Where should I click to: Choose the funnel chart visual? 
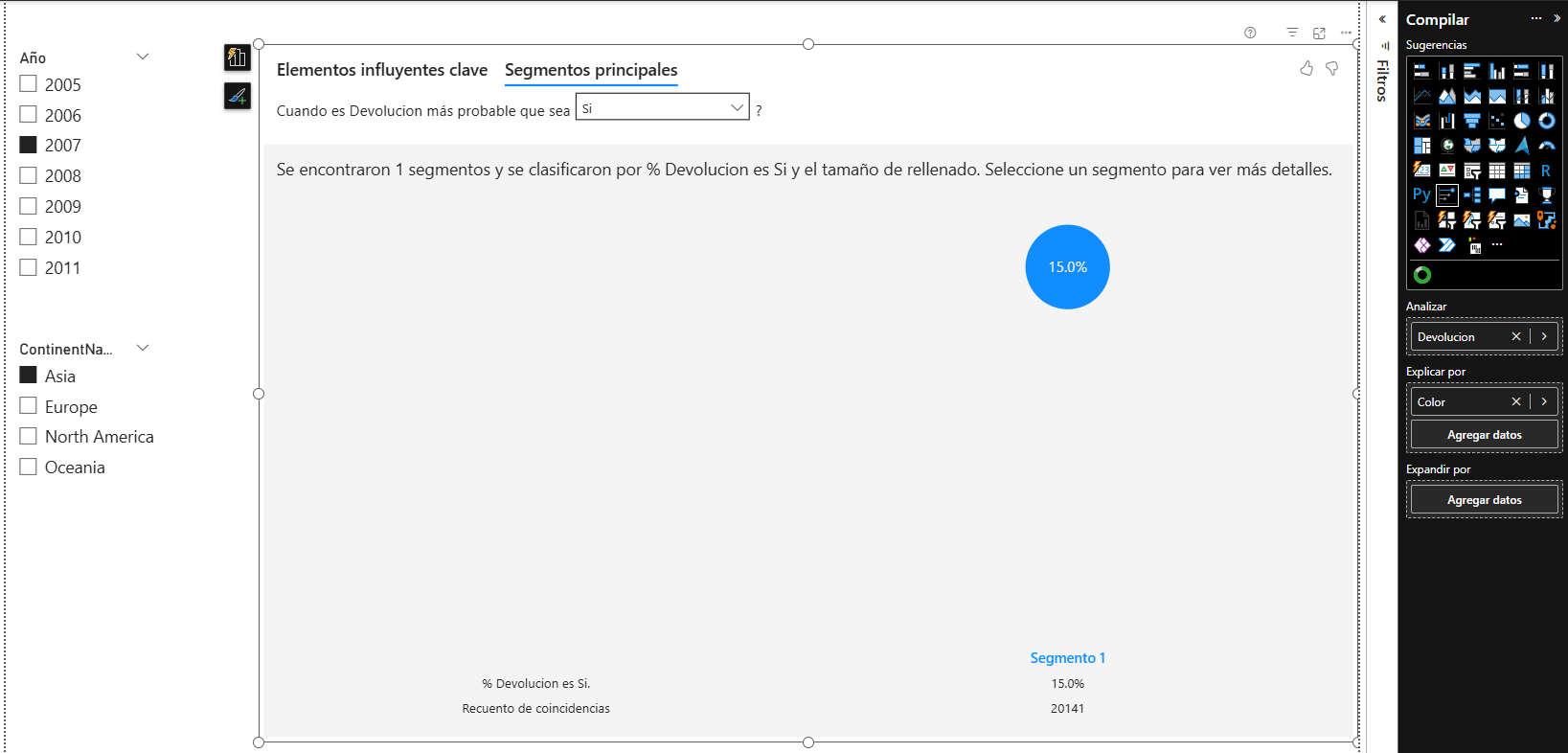point(1472,121)
